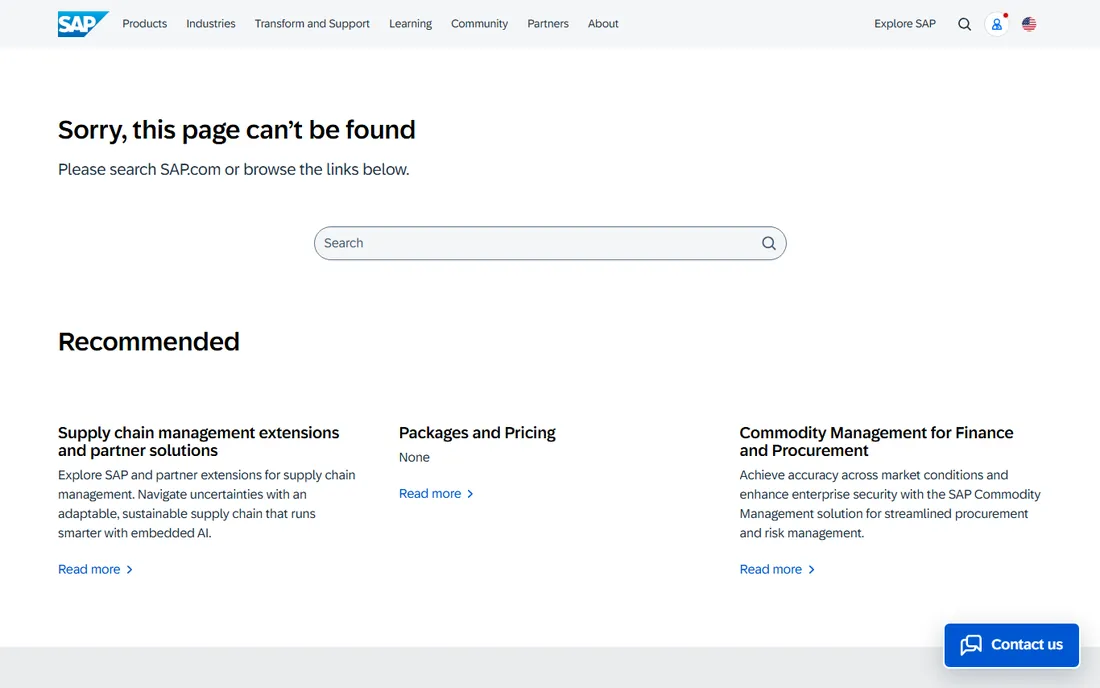
Task: Click the SAP logo
Action: [x=83, y=24]
